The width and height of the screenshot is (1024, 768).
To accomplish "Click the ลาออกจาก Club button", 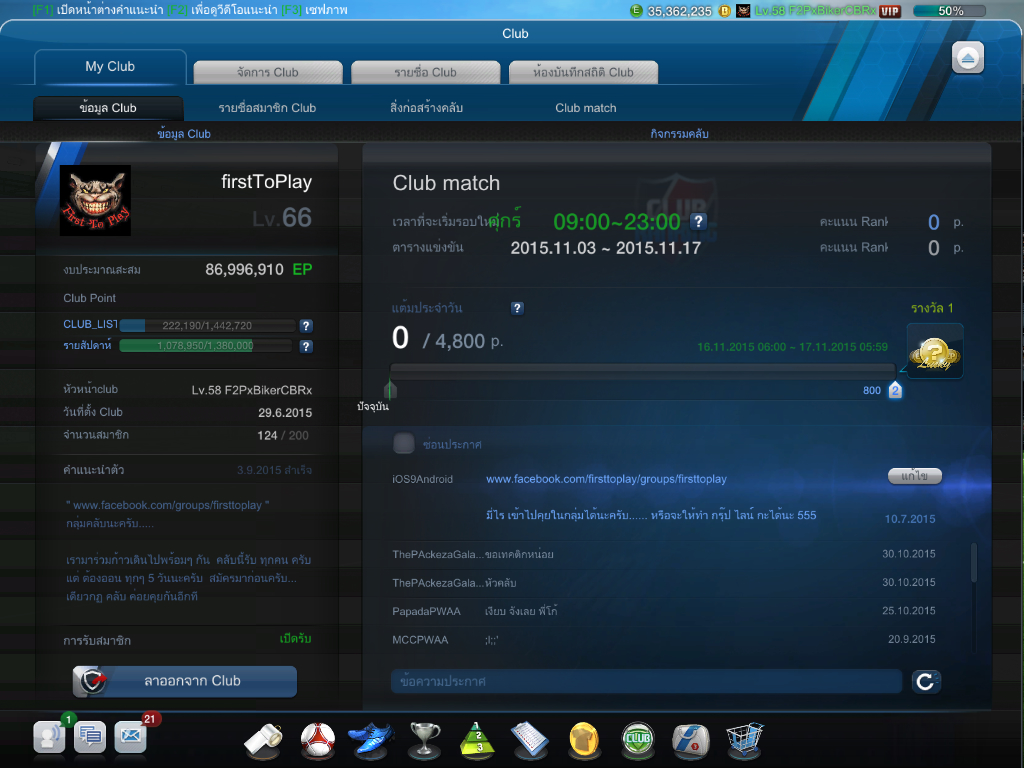I will 185,681.
